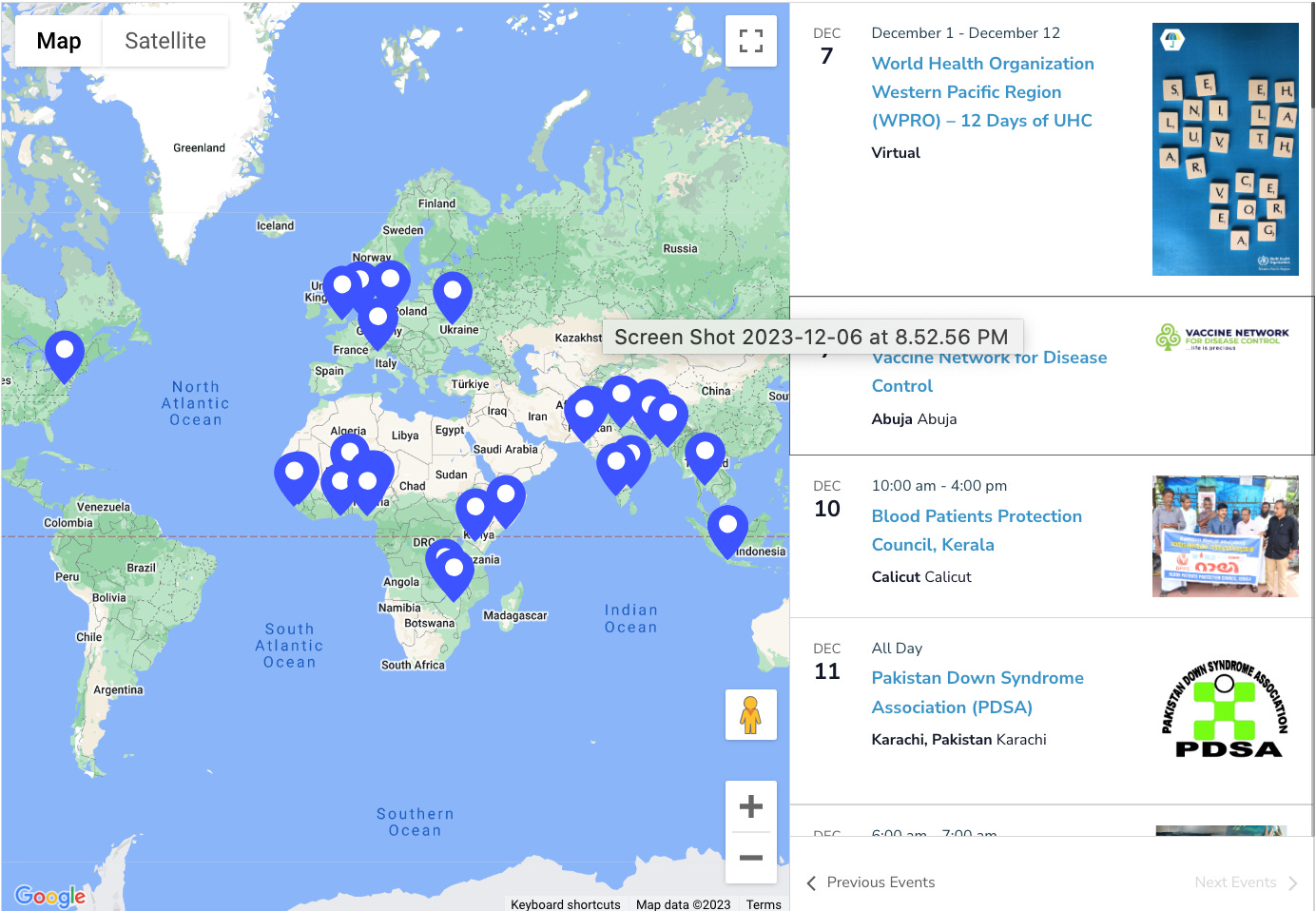Click the Google logo on the map

pyautogui.click(x=50, y=896)
